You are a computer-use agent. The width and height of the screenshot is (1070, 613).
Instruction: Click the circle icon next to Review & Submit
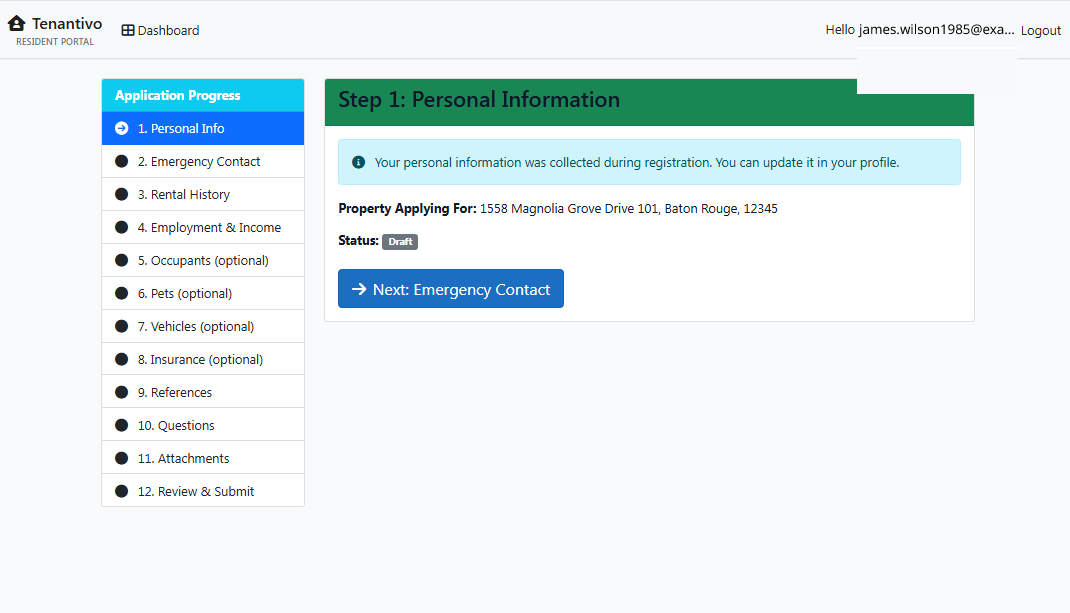pyautogui.click(x=121, y=491)
